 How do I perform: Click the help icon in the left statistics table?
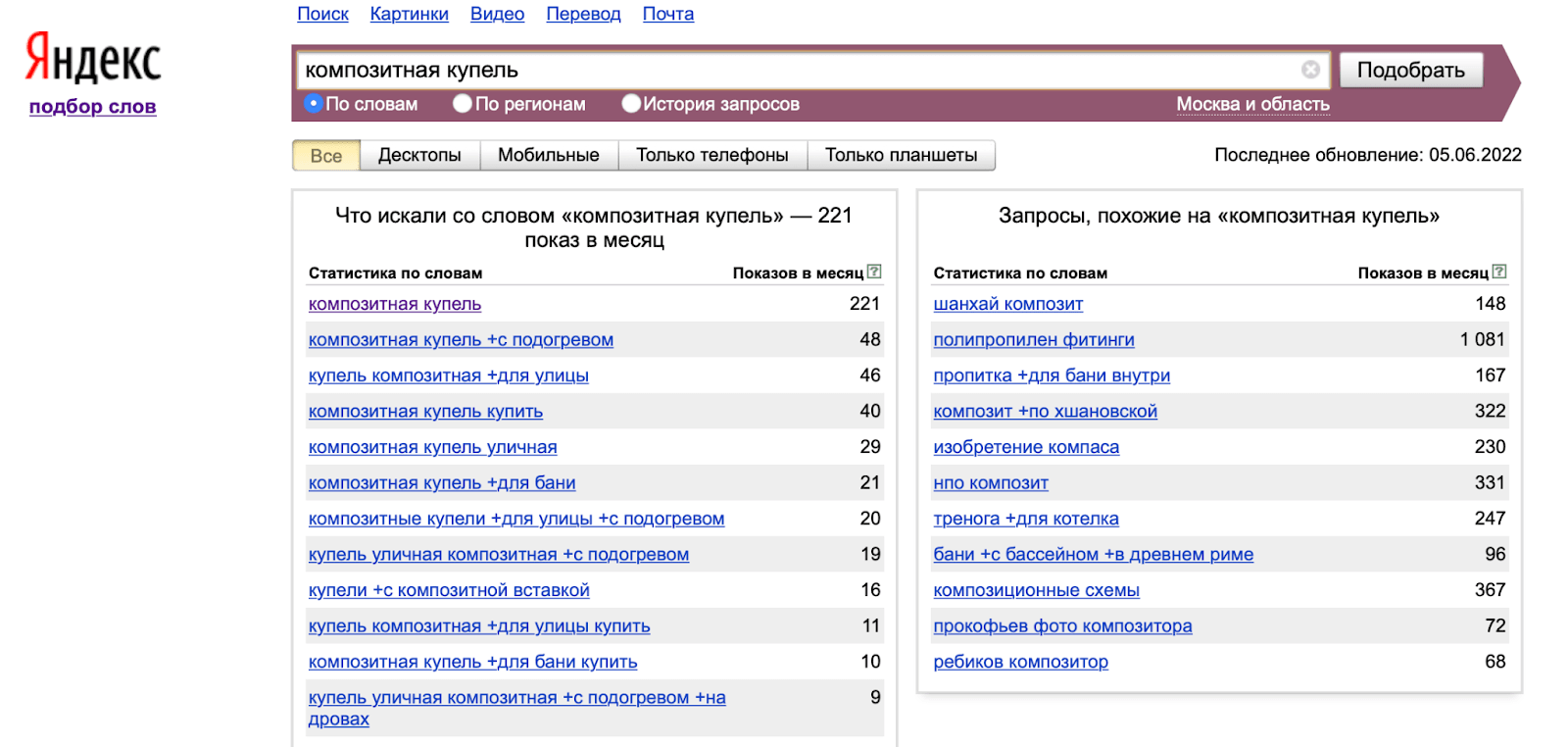(x=874, y=272)
